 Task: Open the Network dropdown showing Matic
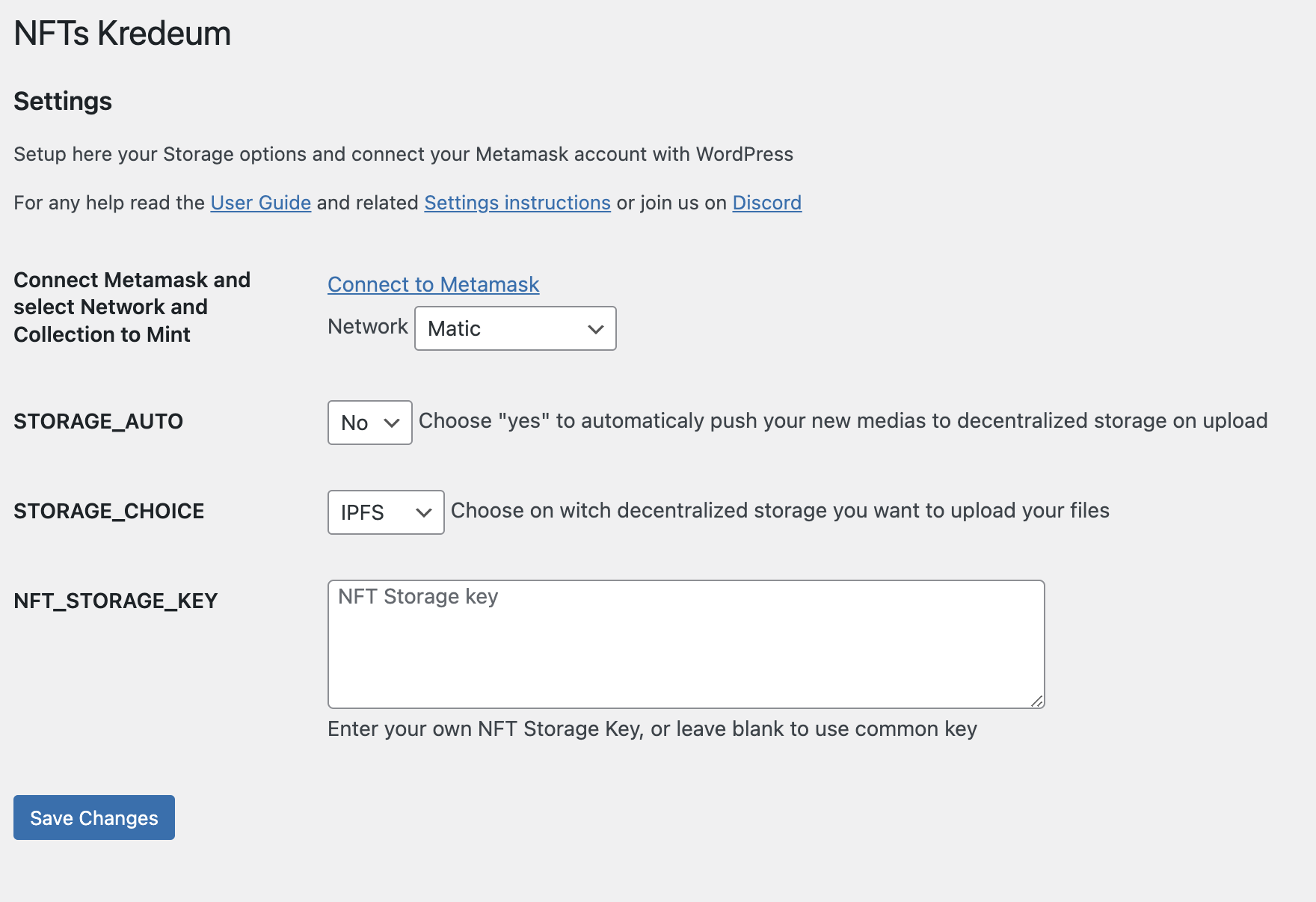pos(515,328)
